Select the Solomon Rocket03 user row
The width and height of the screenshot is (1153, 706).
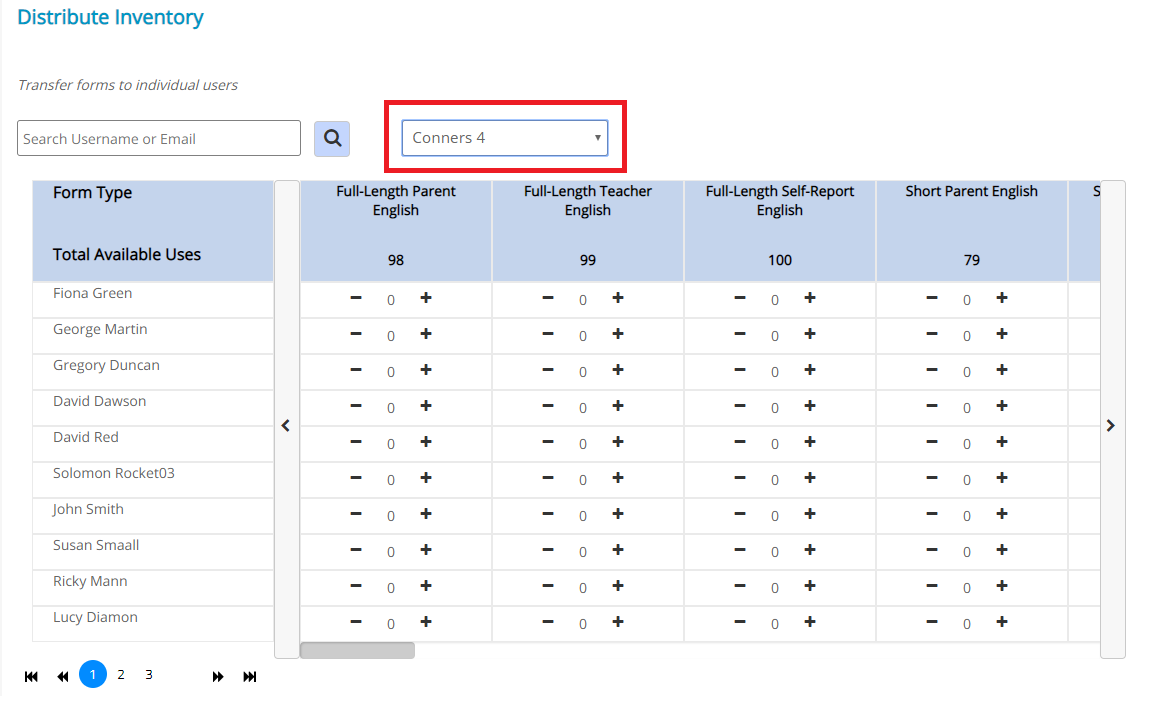coord(153,480)
